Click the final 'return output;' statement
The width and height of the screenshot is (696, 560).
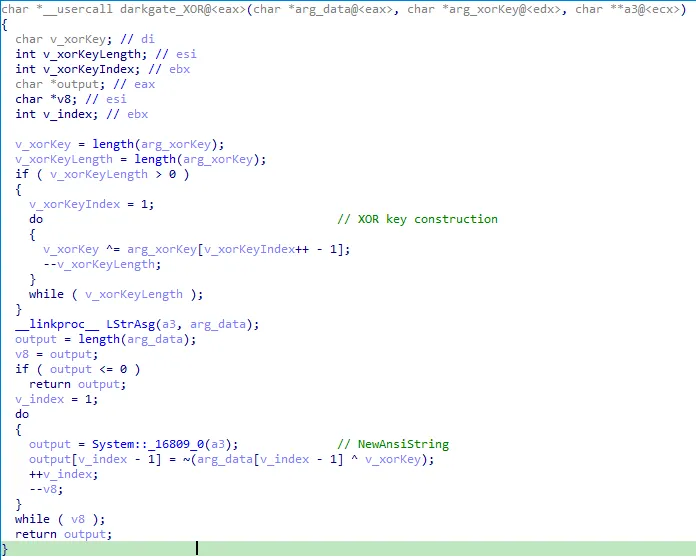click(x=64, y=534)
